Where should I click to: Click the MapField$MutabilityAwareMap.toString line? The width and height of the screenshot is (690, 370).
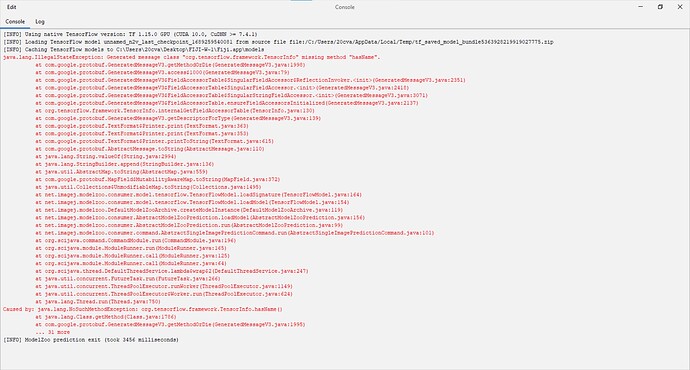coord(158,180)
